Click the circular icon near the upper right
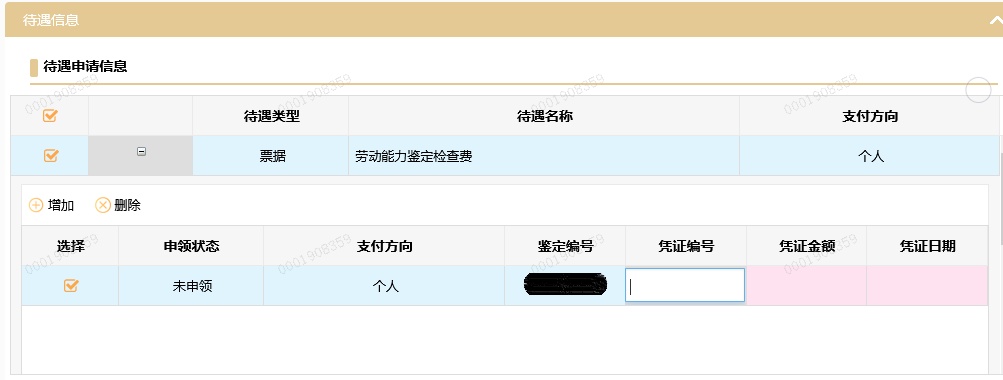1003x380 pixels. click(978, 90)
